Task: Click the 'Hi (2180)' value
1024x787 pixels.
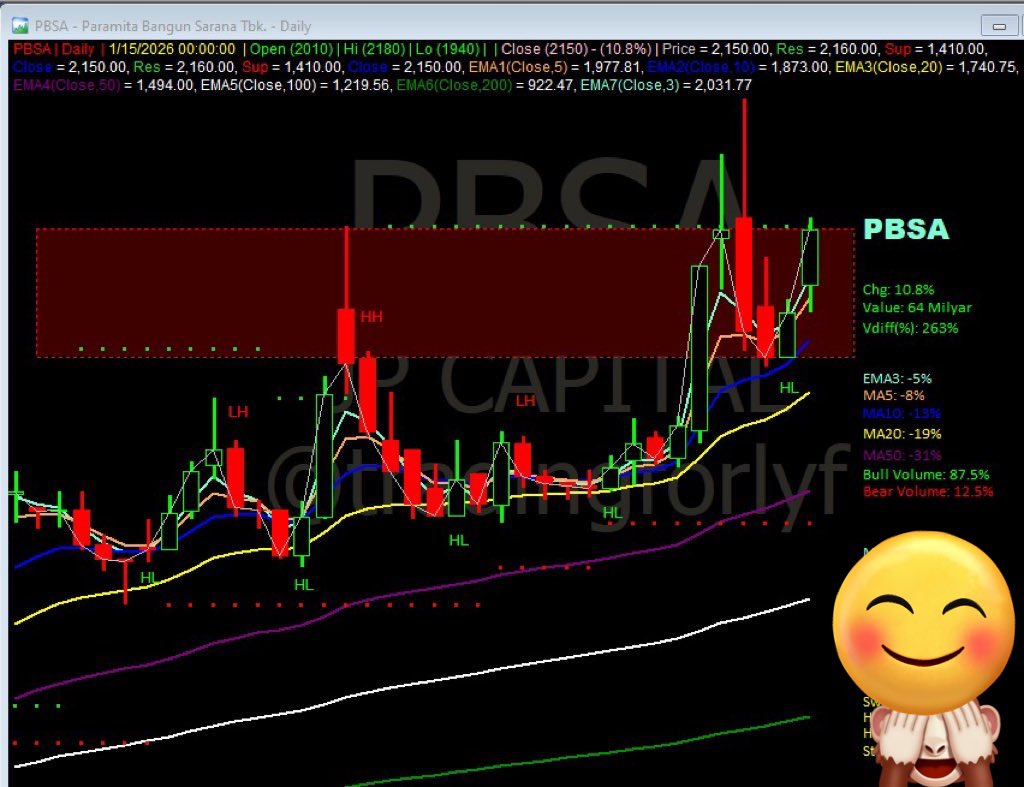Action: pyautogui.click(x=374, y=49)
